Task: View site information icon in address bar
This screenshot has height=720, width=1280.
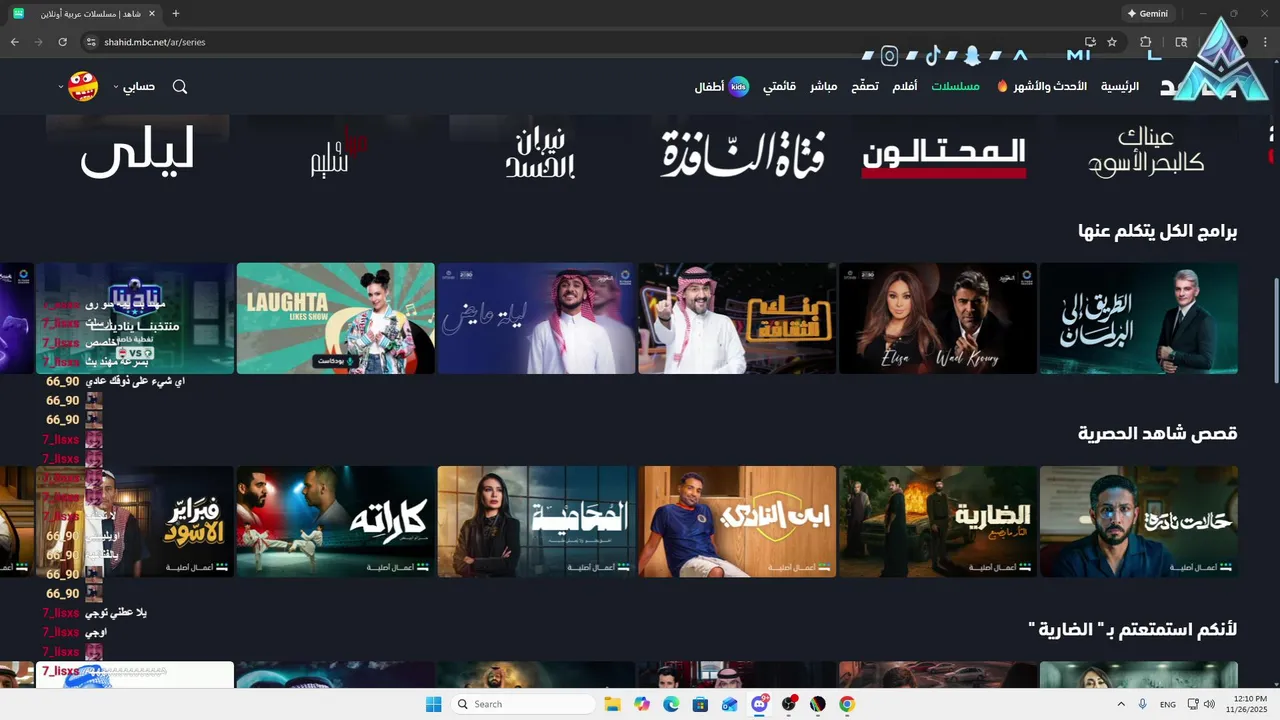Action: (90, 42)
